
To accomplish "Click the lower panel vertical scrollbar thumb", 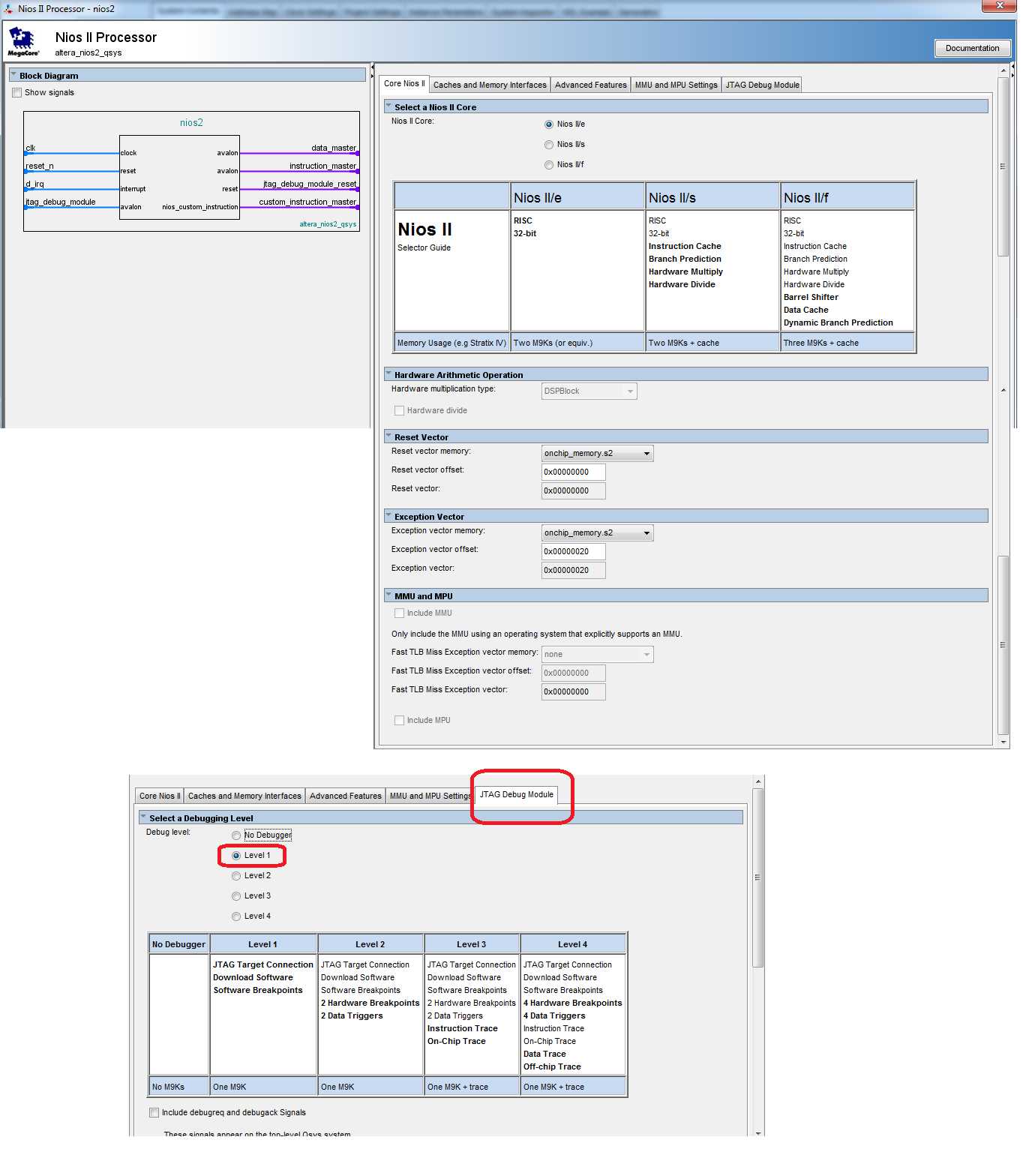I will pos(757,877).
